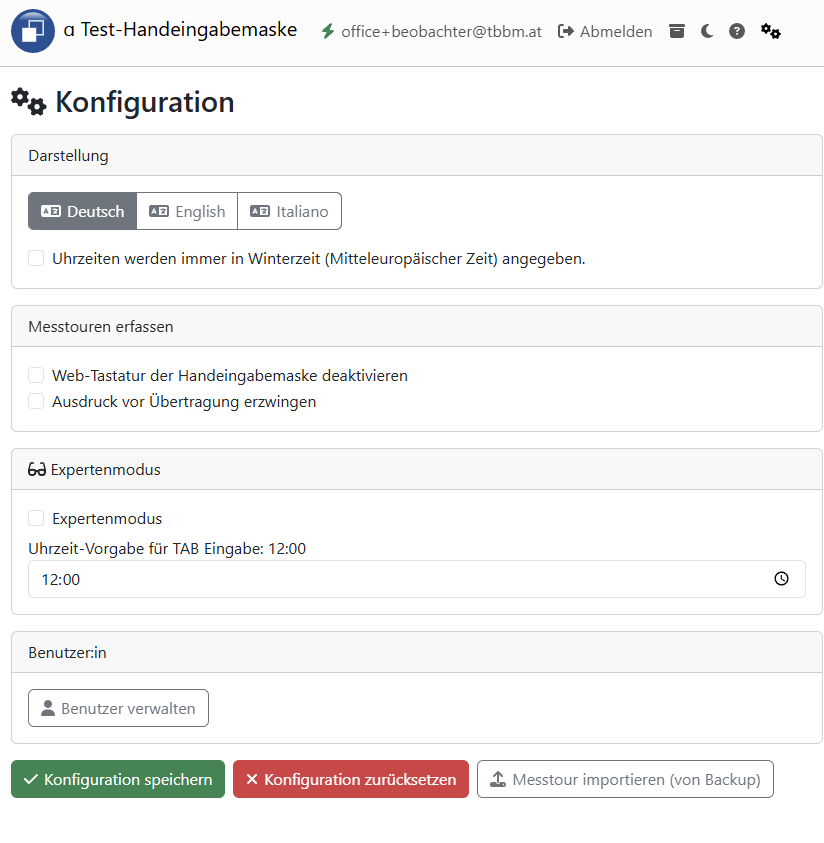Open help via the question mark icon
The height and width of the screenshot is (843, 824).
pyautogui.click(x=737, y=31)
